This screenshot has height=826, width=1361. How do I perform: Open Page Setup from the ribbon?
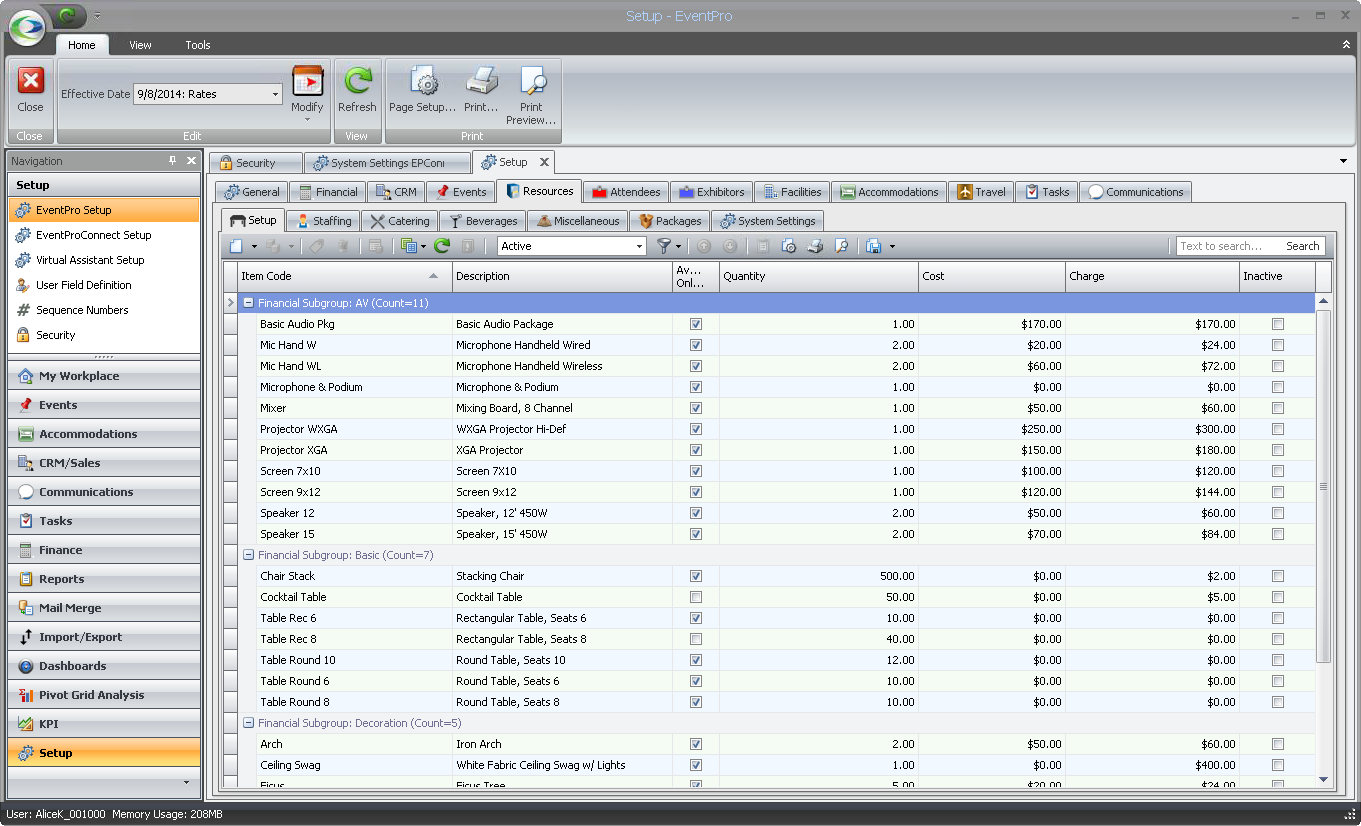pyautogui.click(x=423, y=90)
